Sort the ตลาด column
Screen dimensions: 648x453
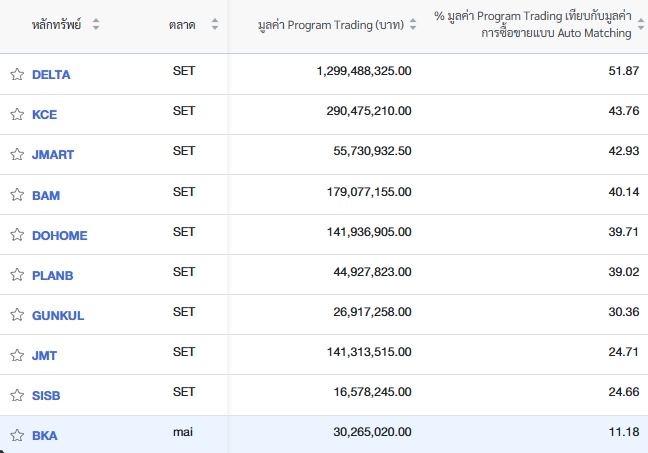(x=214, y=24)
